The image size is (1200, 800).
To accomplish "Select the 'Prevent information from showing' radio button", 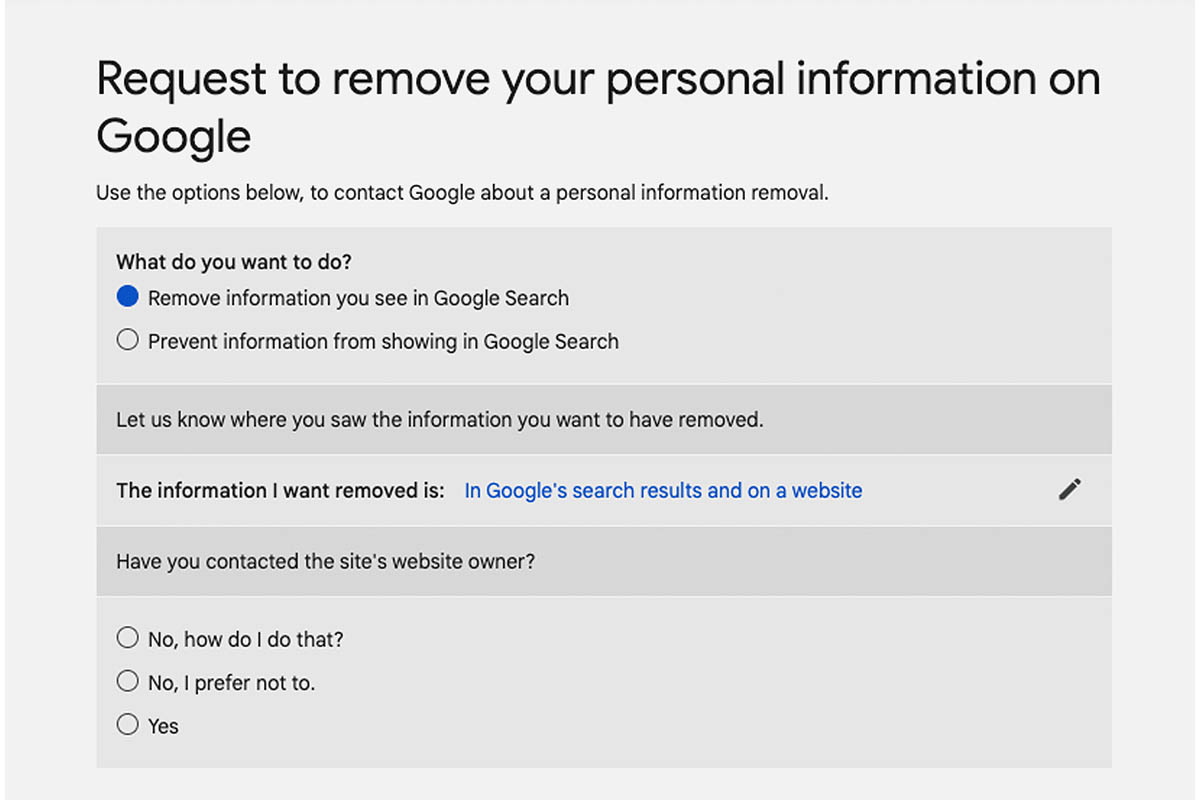I will point(127,341).
